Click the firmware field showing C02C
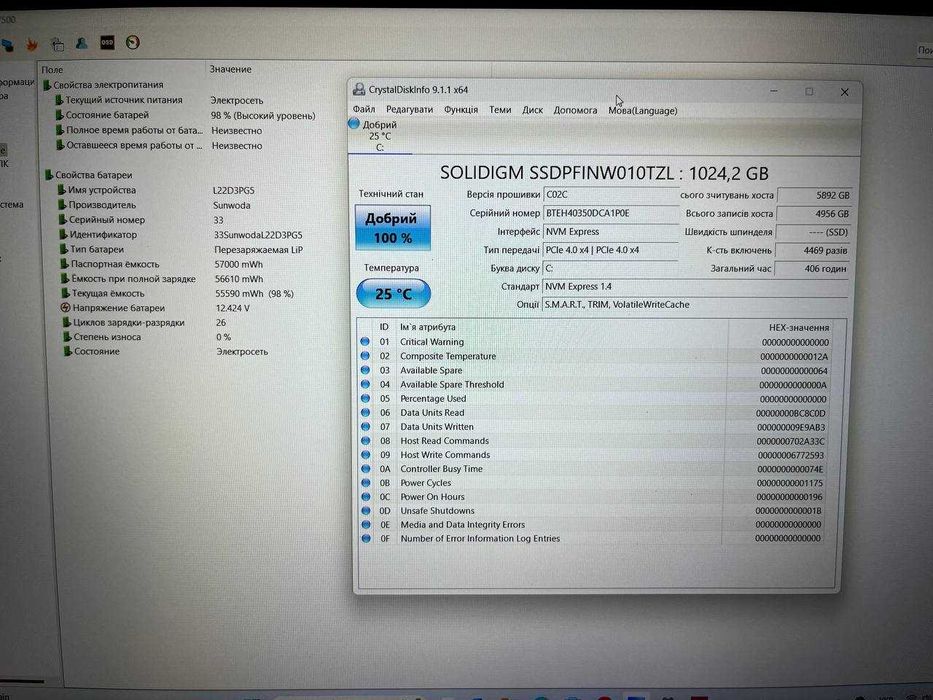 [610, 195]
